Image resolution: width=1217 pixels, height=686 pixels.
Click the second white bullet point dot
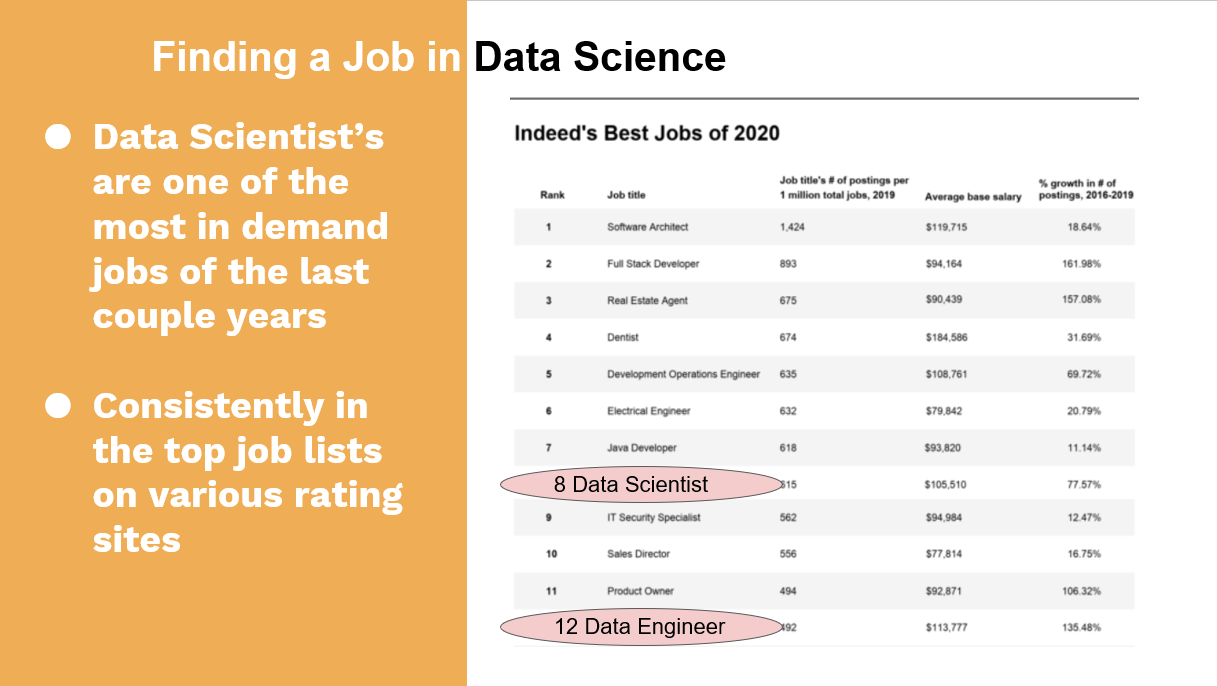pos(58,406)
